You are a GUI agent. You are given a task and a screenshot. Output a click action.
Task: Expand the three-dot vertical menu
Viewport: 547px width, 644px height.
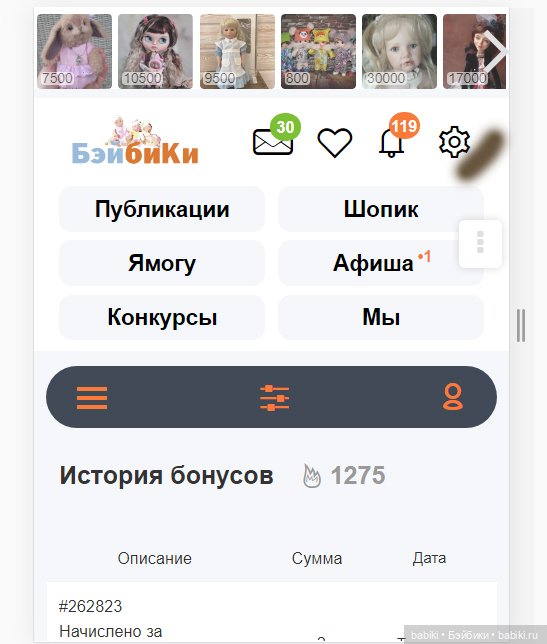[x=480, y=244]
